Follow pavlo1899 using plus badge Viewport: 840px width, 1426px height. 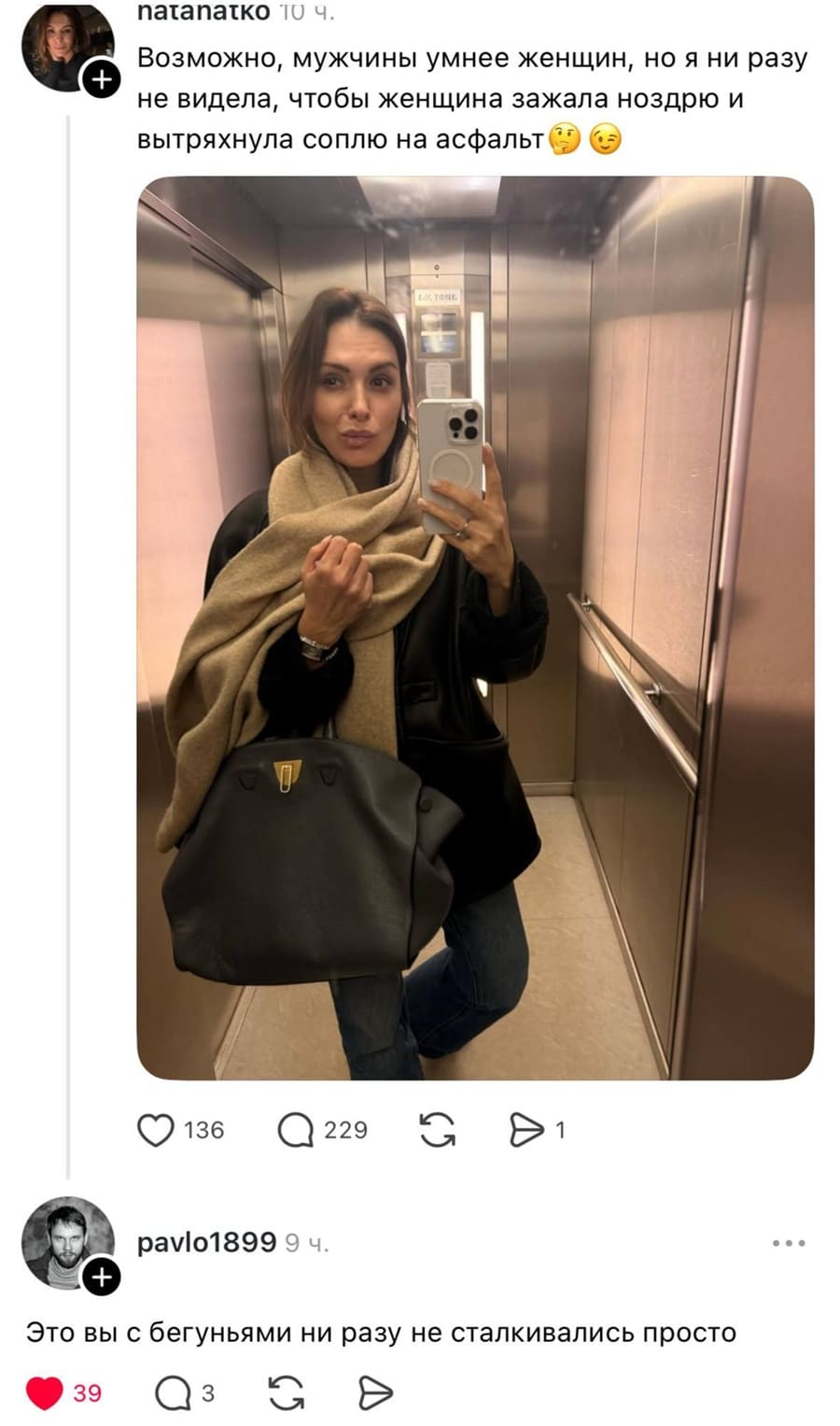pyautogui.click(x=102, y=1277)
